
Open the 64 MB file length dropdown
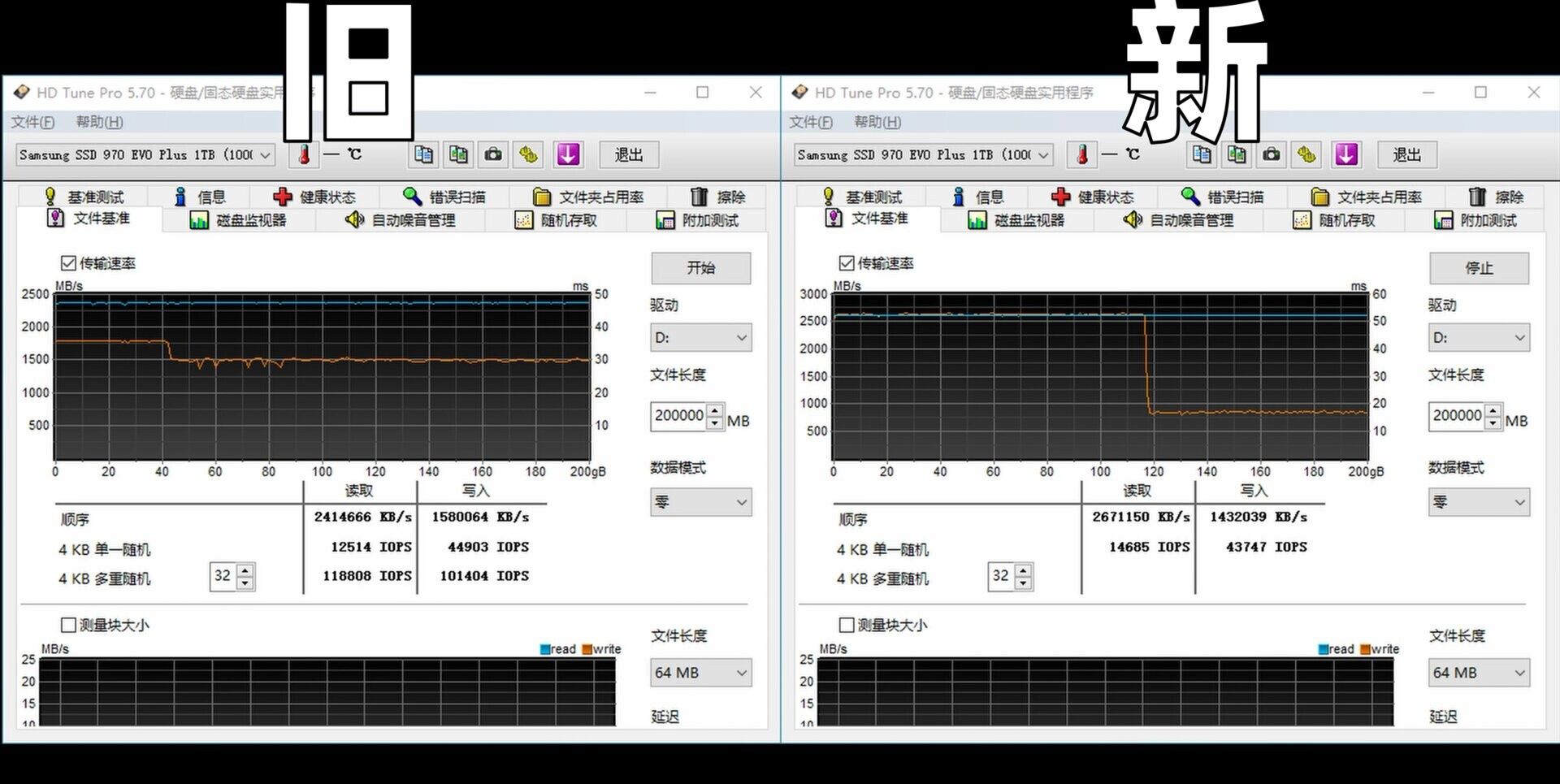(x=700, y=672)
